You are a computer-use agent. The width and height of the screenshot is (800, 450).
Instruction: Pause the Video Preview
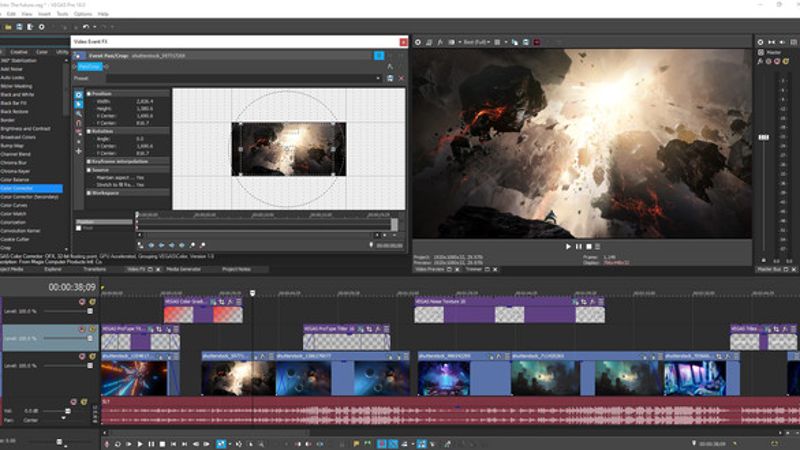pyautogui.click(x=579, y=246)
